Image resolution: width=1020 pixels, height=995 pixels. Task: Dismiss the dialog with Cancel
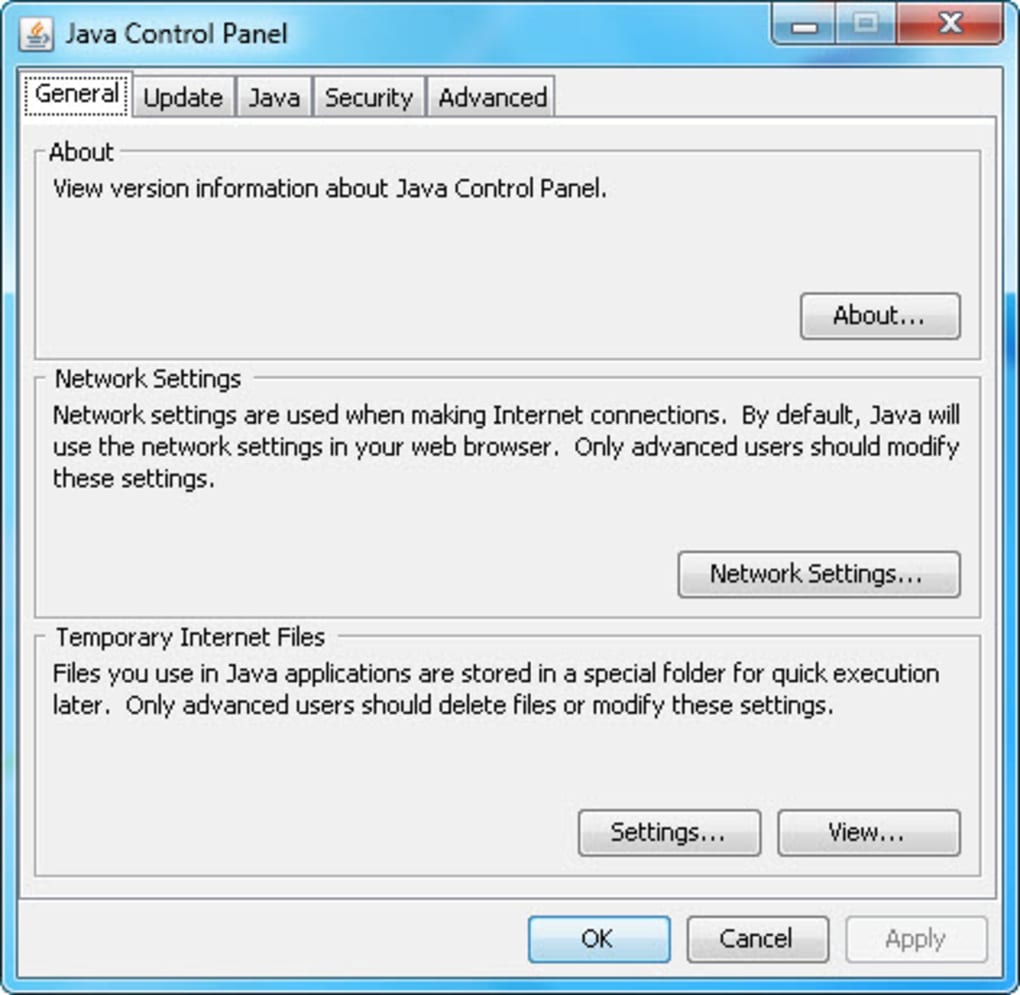[758, 939]
